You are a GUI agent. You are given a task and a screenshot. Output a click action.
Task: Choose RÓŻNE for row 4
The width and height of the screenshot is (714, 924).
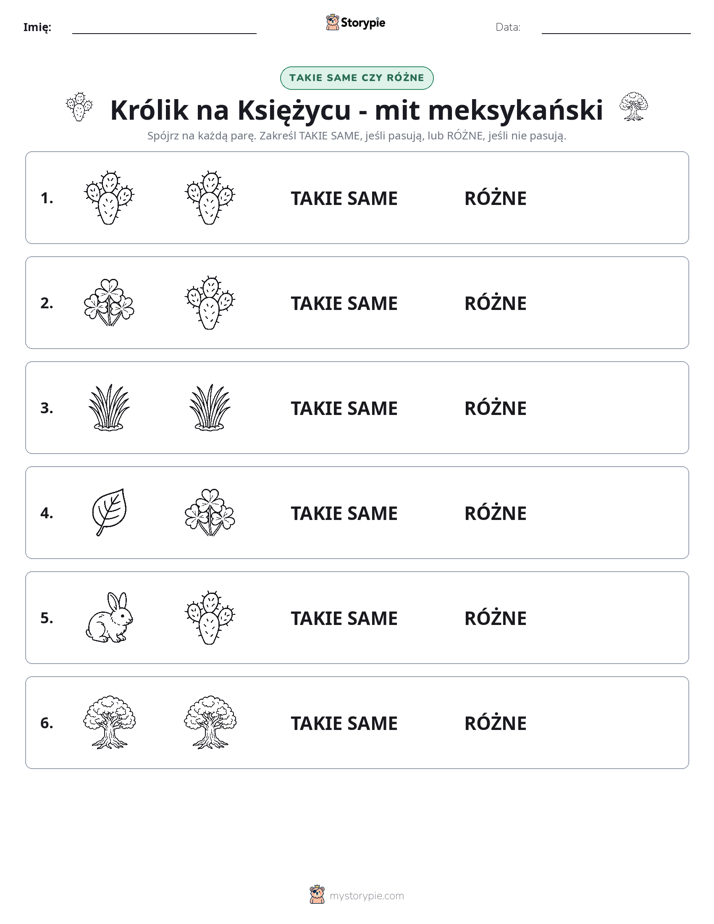coord(495,513)
